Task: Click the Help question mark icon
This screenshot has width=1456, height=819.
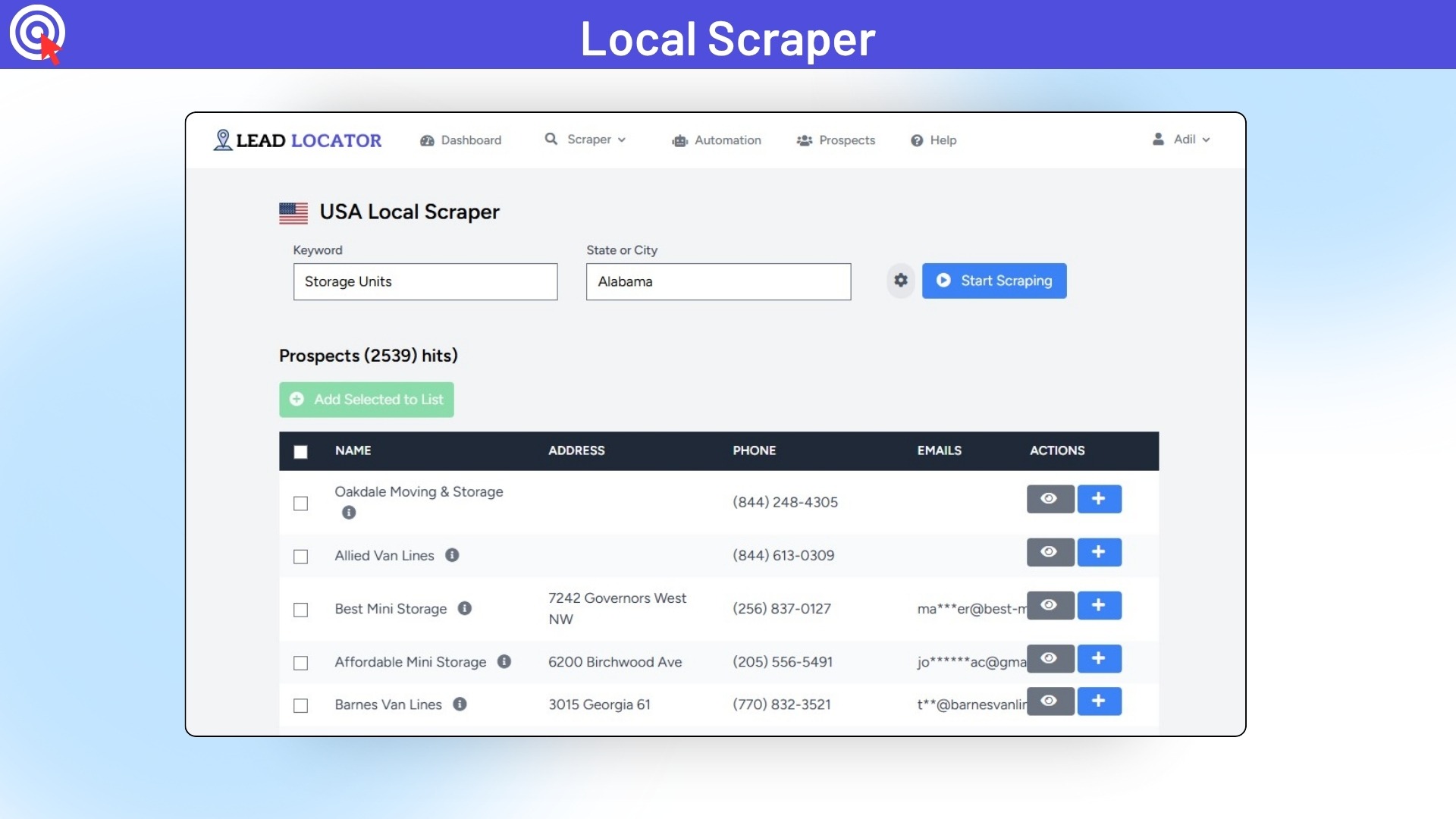Action: tap(917, 140)
